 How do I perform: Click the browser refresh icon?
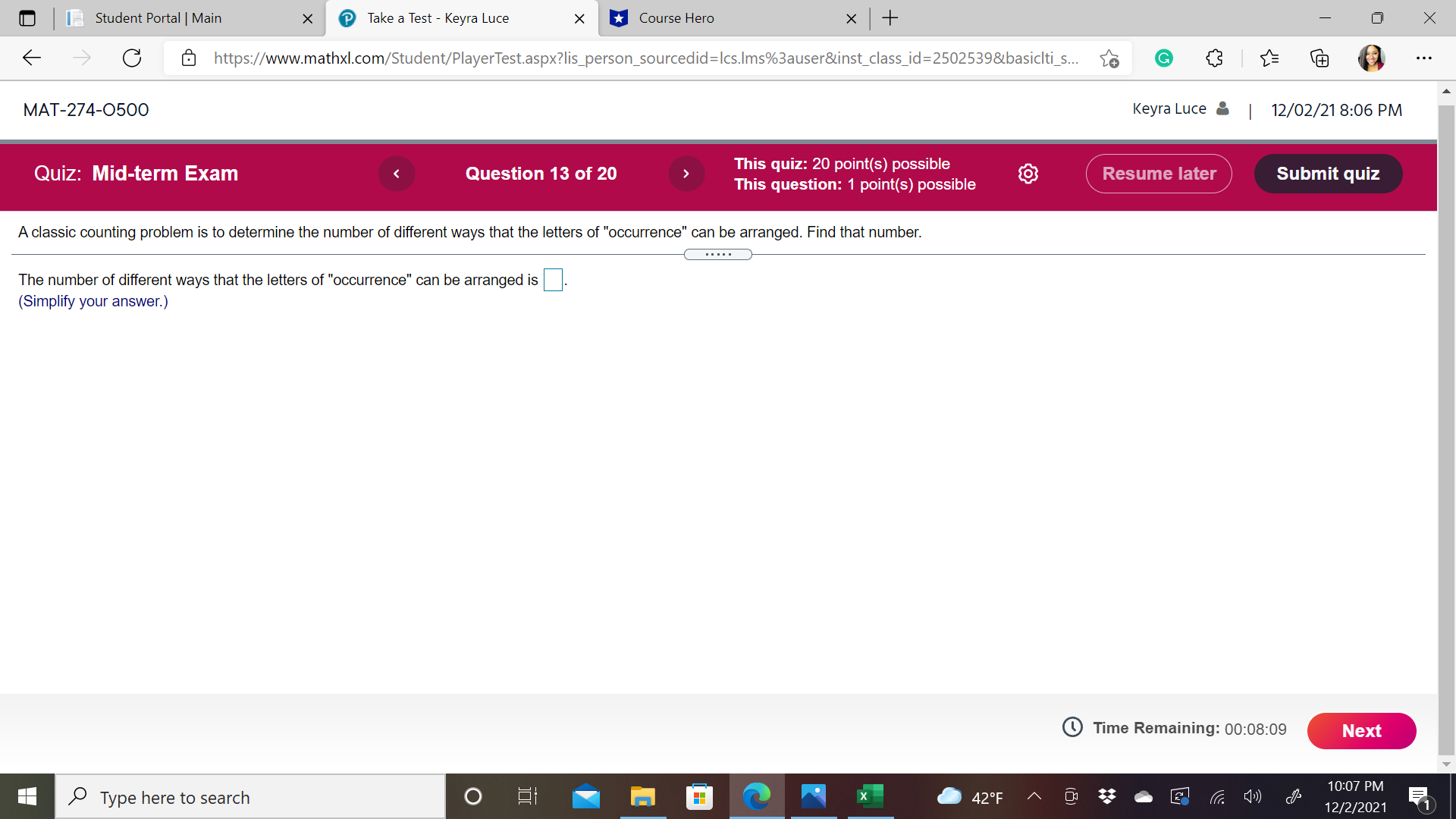132,58
